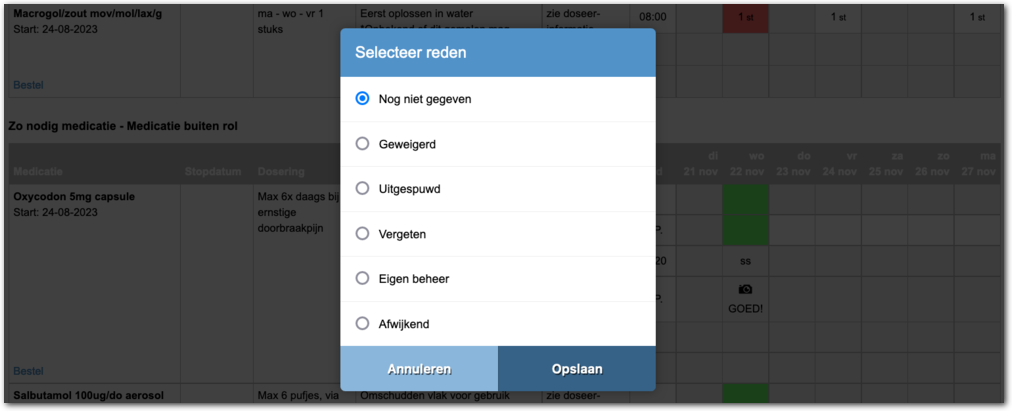
Task: Choose "Geweigerd" as the reason
Action: tap(363, 144)
